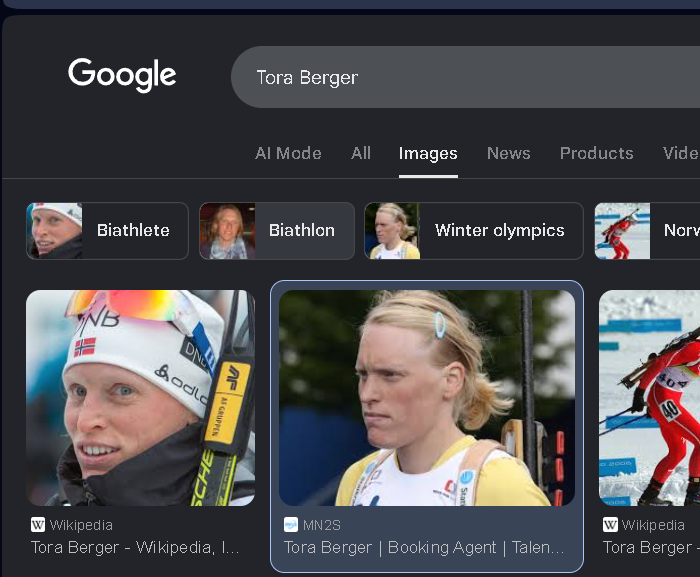Click the Tora Berger search field
The width and height of the screenshot is (700, 577).
tap(465, 77)
